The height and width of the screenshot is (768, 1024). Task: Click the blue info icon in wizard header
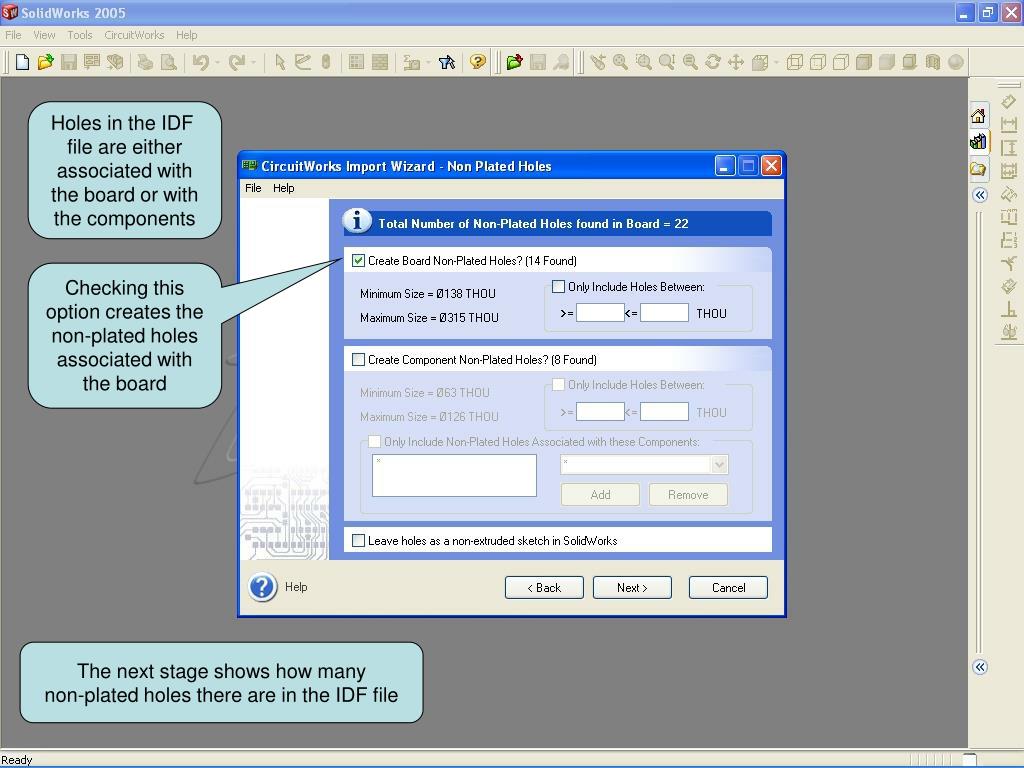[357, 221]
